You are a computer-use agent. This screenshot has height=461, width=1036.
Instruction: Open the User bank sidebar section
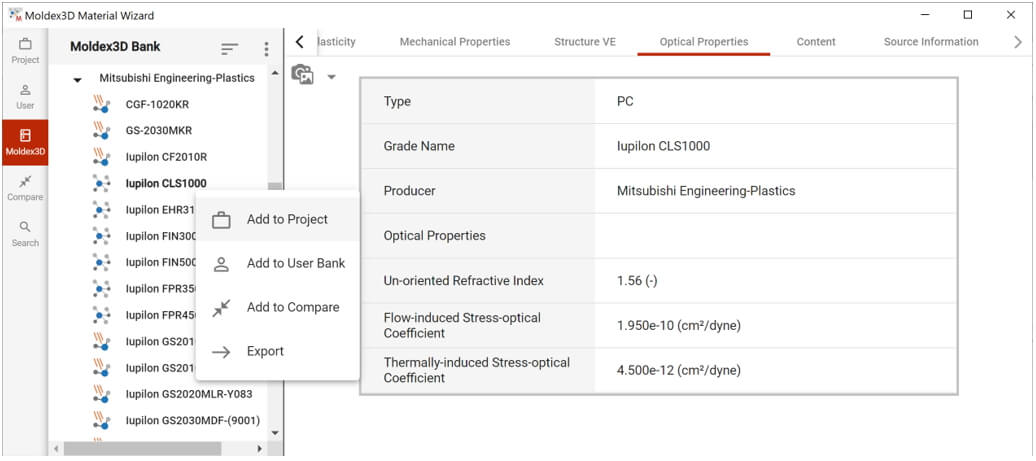(x=25, y=96)
